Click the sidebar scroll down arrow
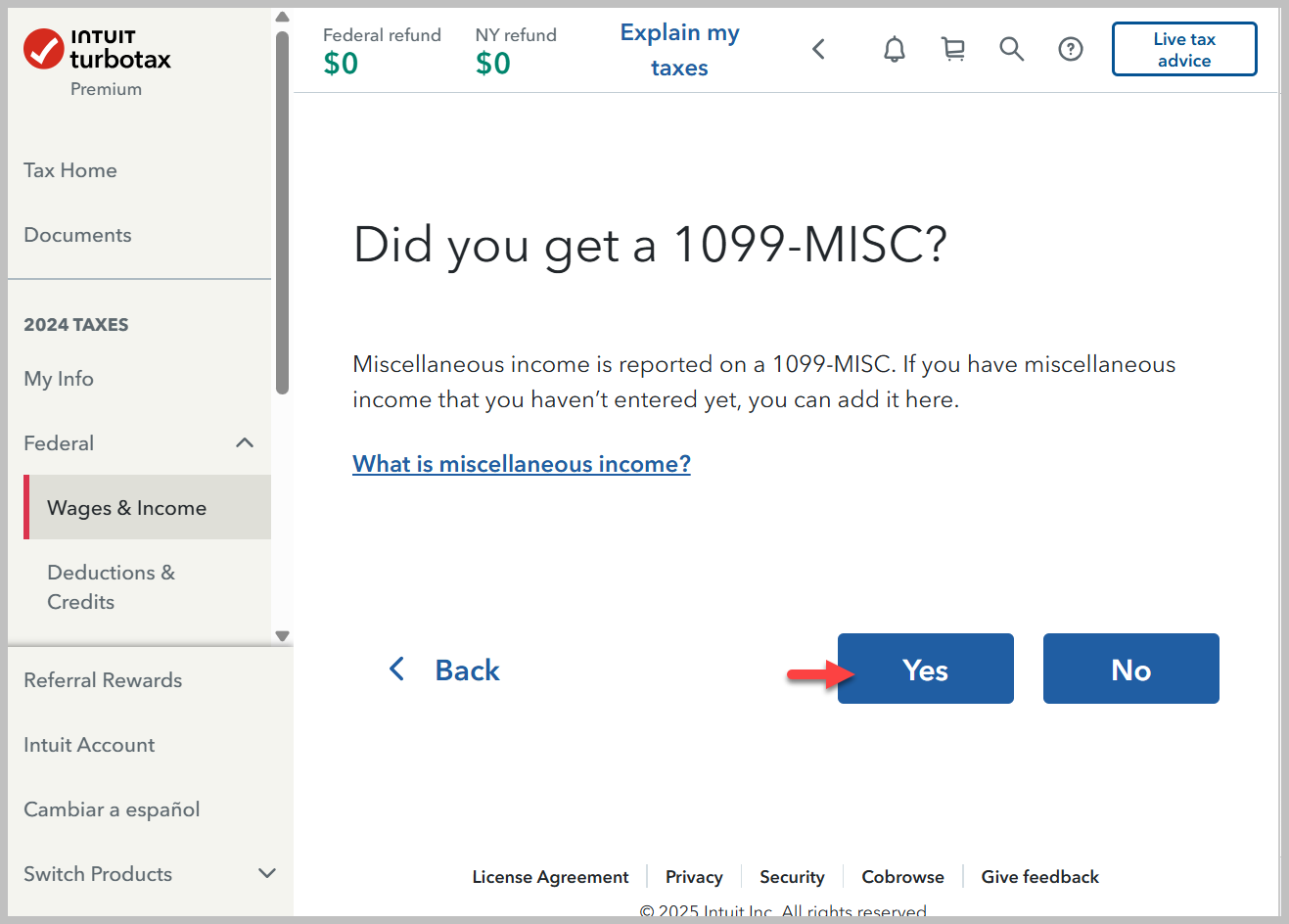 pyautogui.click(x=283, y=636)
